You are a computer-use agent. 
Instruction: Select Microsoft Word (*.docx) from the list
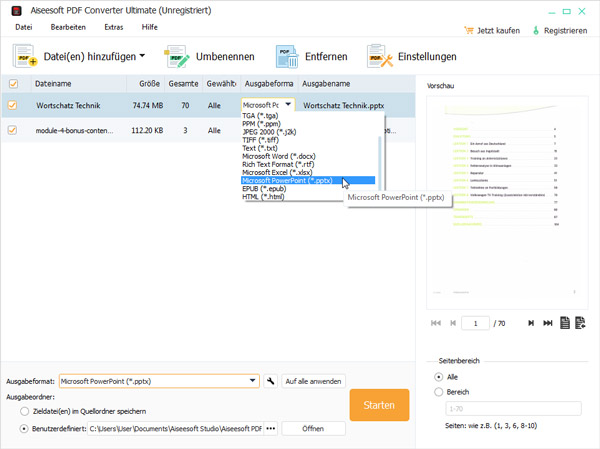click(284, 156)
